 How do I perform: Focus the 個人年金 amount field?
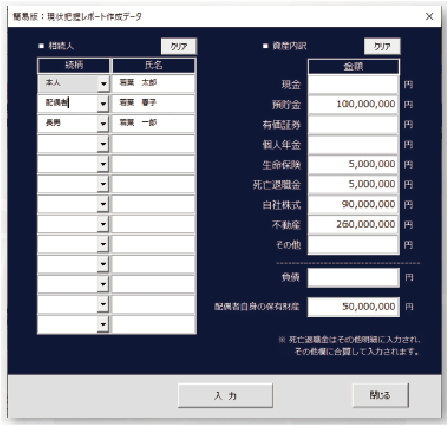[353, 144]
